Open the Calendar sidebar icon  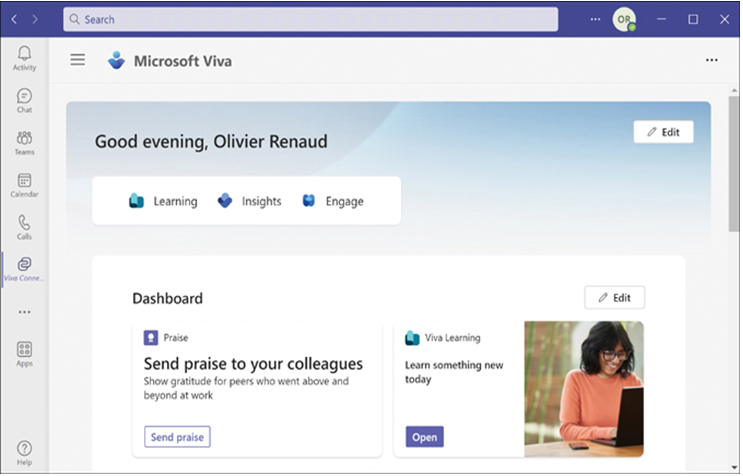click(24, 185)
